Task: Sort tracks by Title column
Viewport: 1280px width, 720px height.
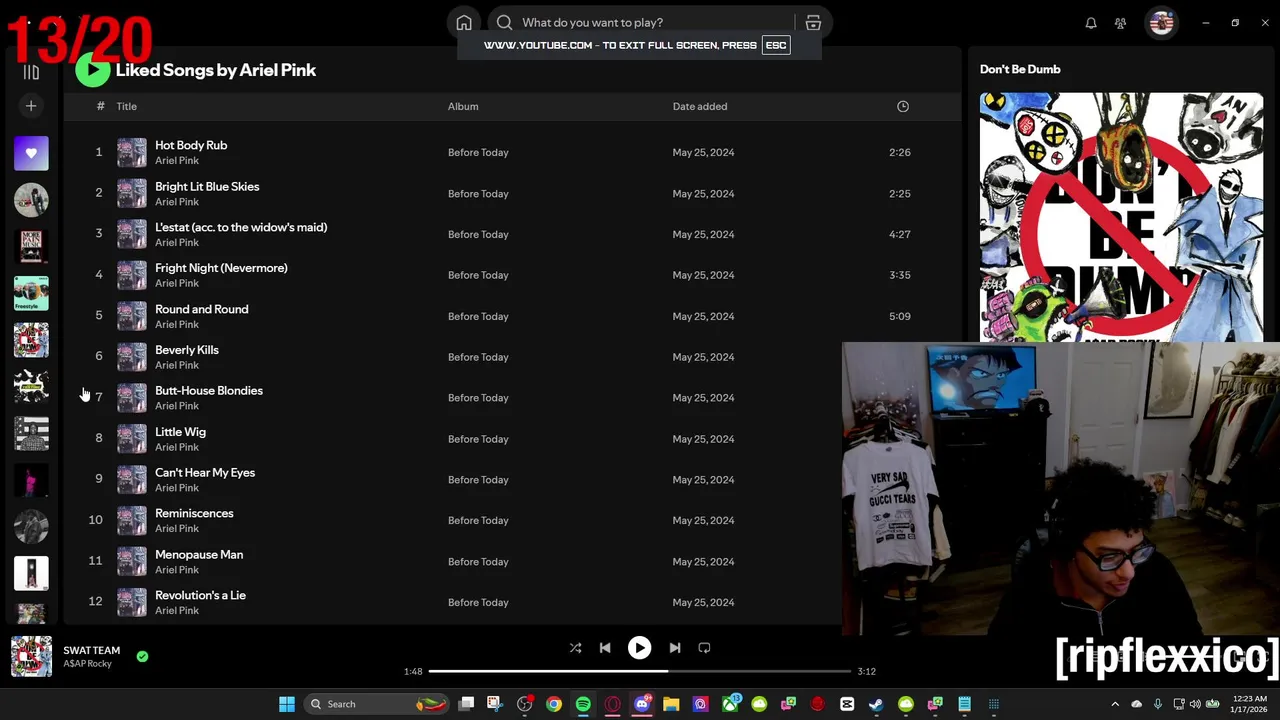Action: pyautogui.click(x=126, y=106)
